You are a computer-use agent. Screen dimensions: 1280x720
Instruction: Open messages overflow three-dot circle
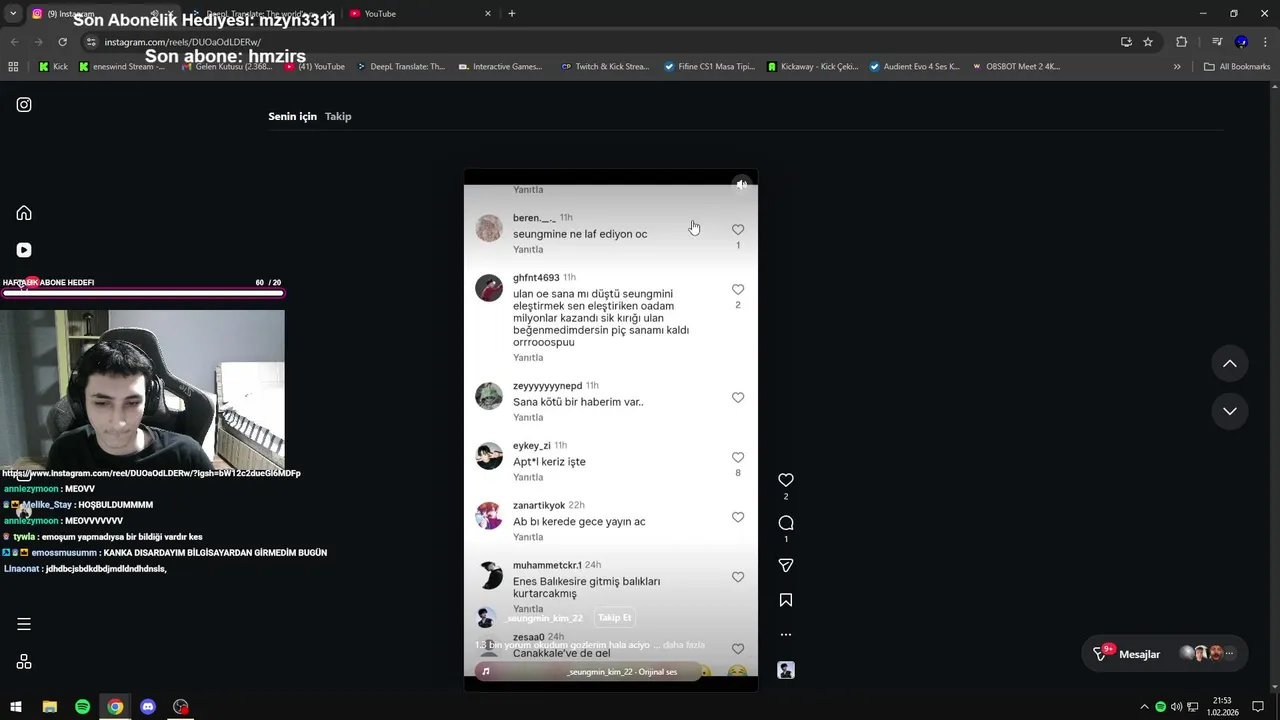[x=1229, y=653]
